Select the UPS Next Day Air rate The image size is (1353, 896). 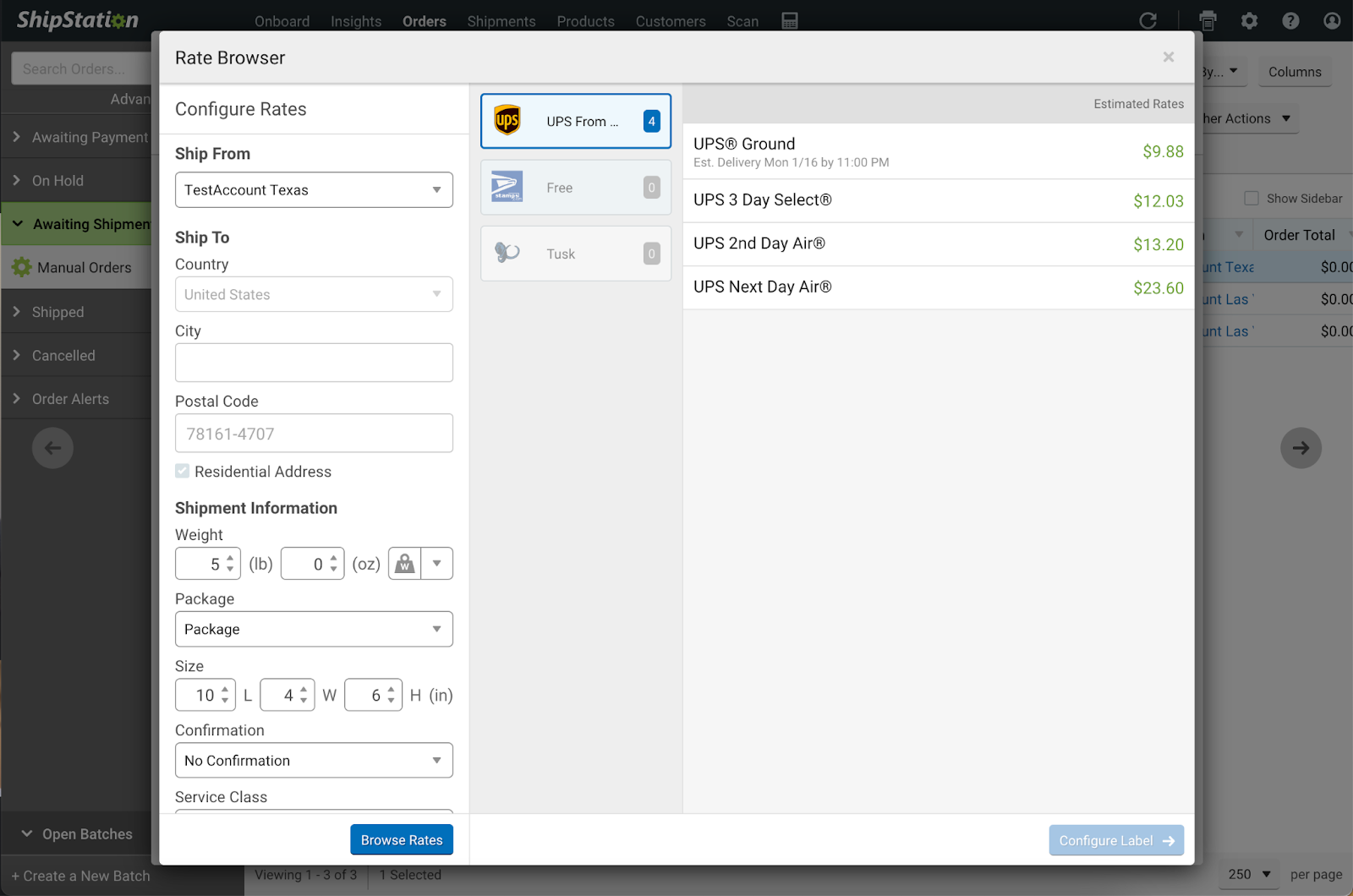(939, 287)
